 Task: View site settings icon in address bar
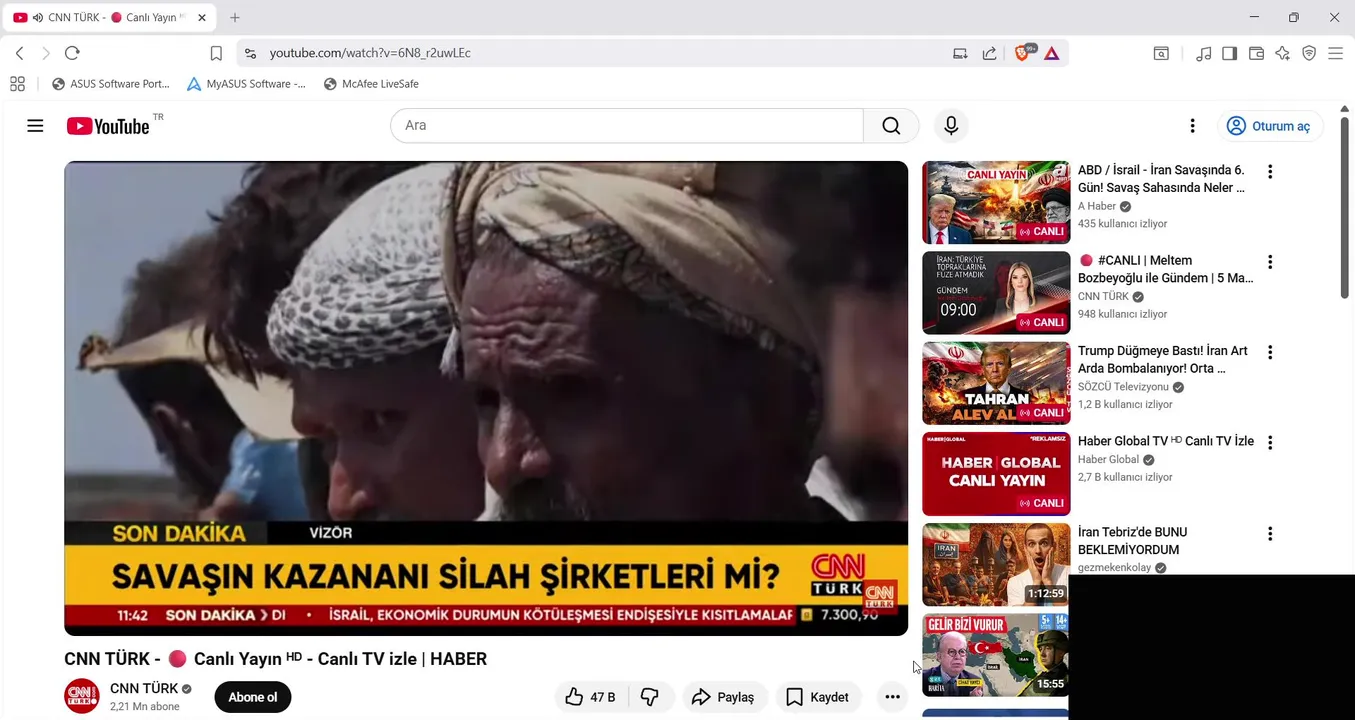pyautogui.click(x=250, y=53)
